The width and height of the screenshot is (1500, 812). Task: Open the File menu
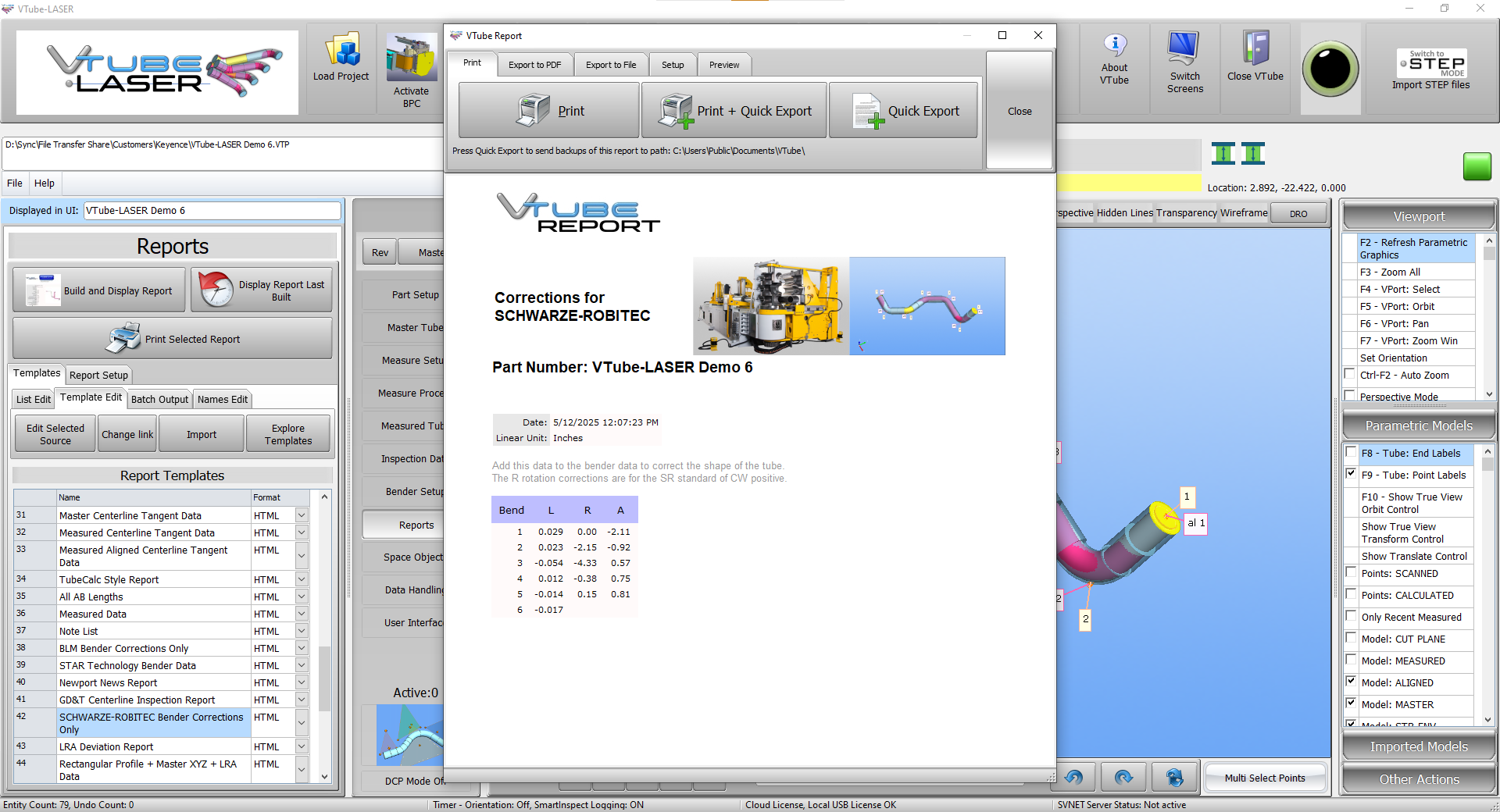(x=15, y=183)
